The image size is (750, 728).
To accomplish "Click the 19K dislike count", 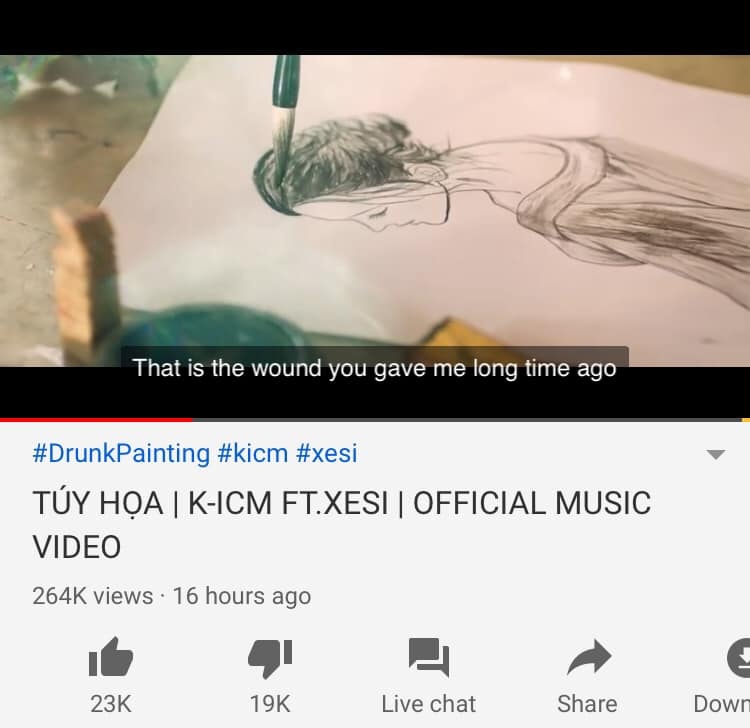I will (270, 704).
